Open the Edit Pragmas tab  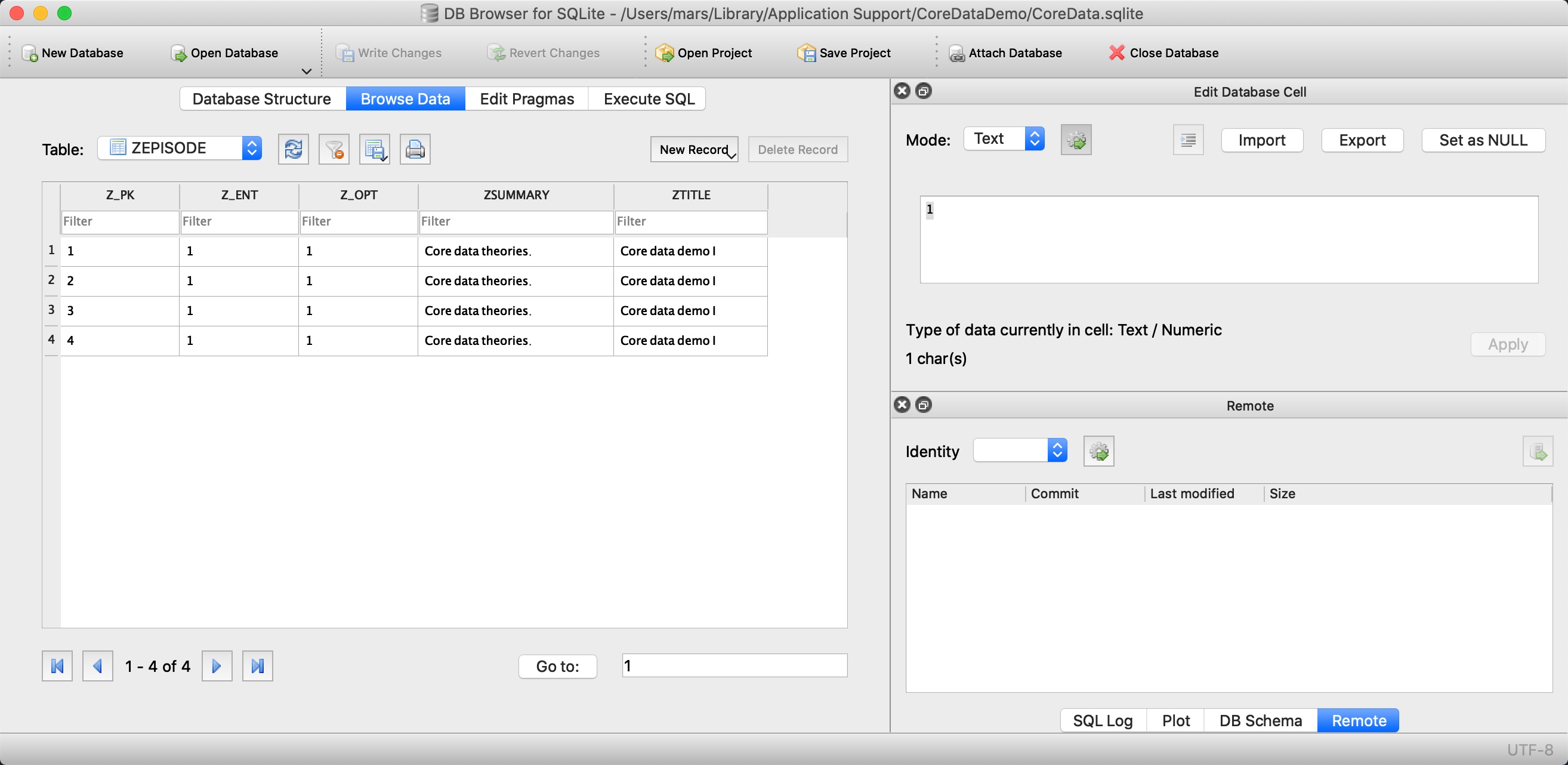(527, 98)
